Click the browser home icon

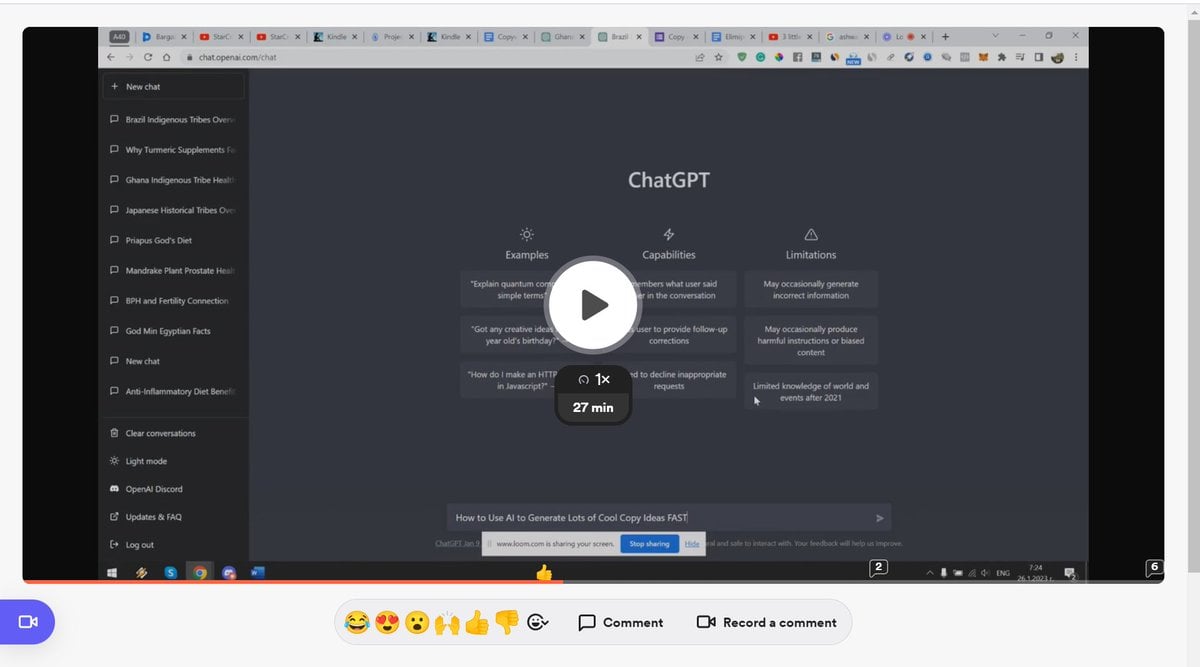166,57
